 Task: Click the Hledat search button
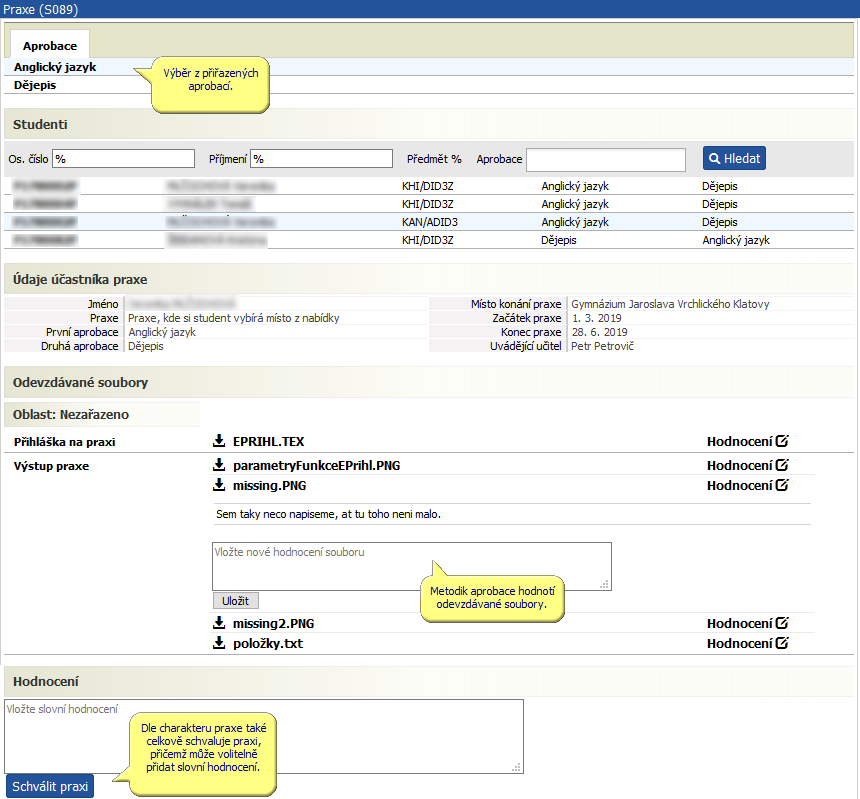point(734,158)
